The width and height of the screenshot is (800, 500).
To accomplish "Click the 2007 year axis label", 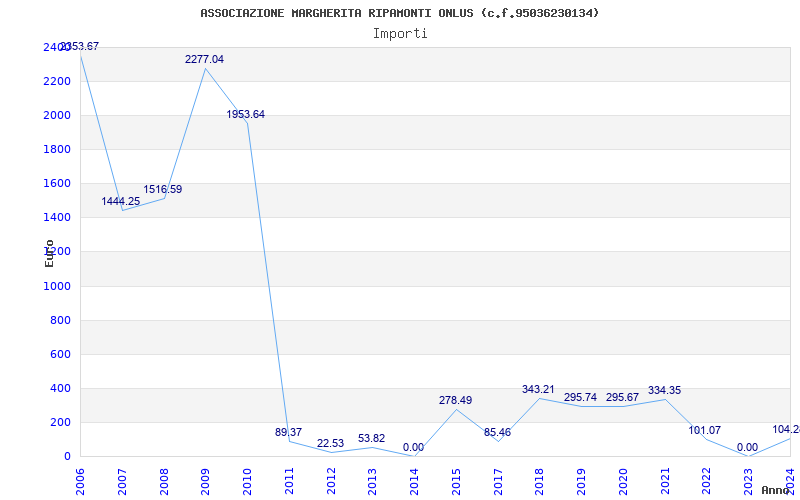I will (121, 482).
